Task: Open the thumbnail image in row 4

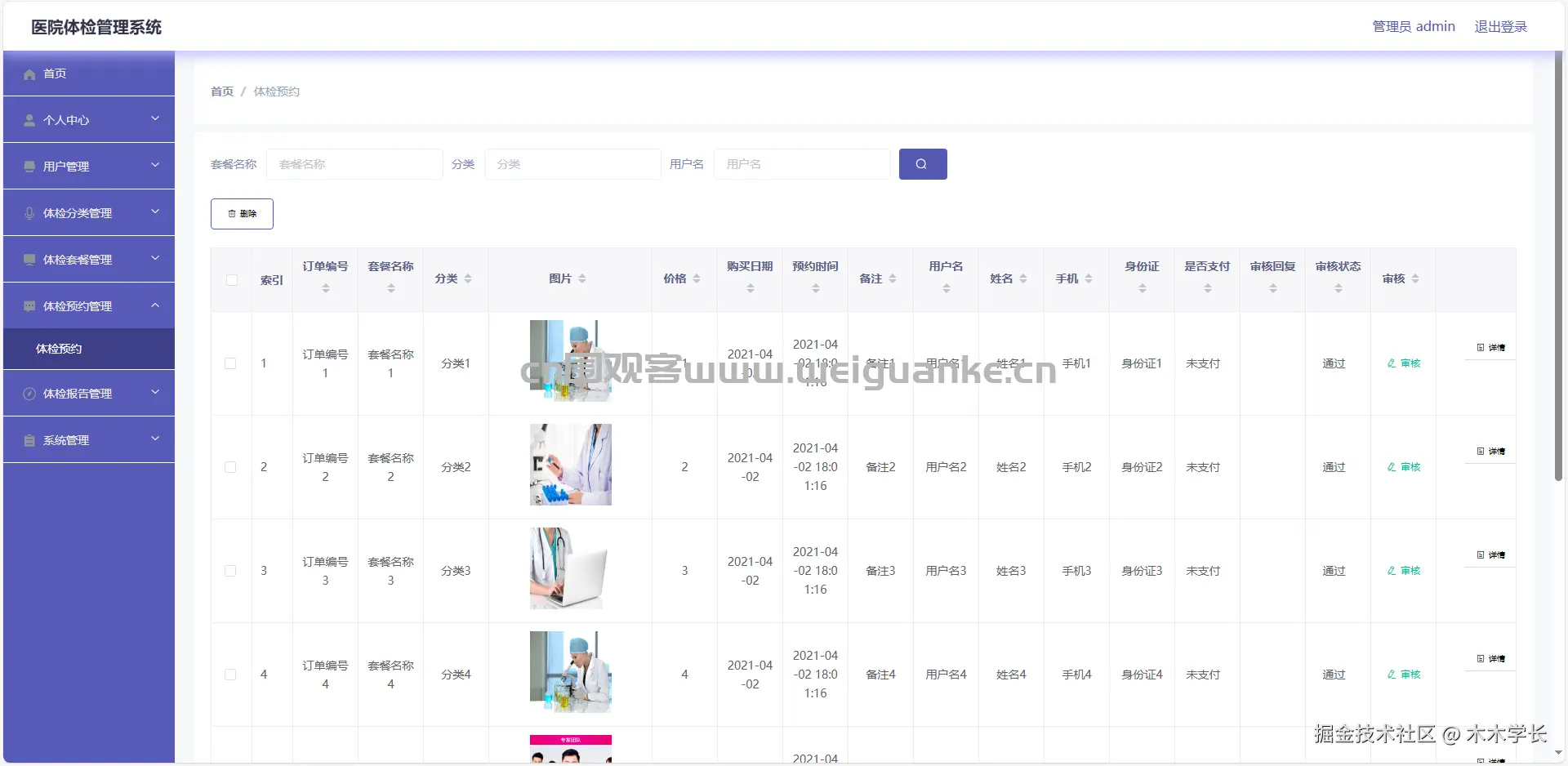Action: (x=571, y=672)
